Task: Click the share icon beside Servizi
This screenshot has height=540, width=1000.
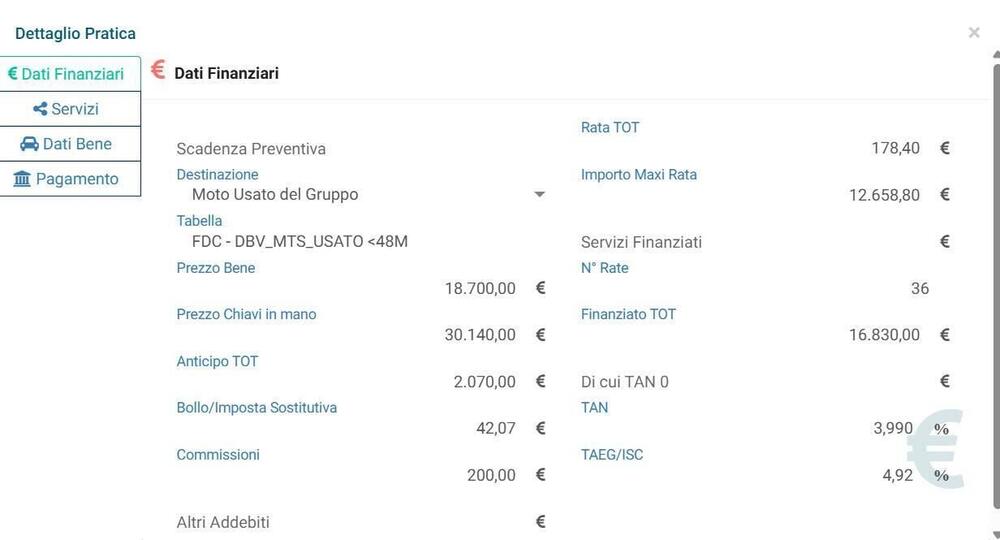Action: 40,109
